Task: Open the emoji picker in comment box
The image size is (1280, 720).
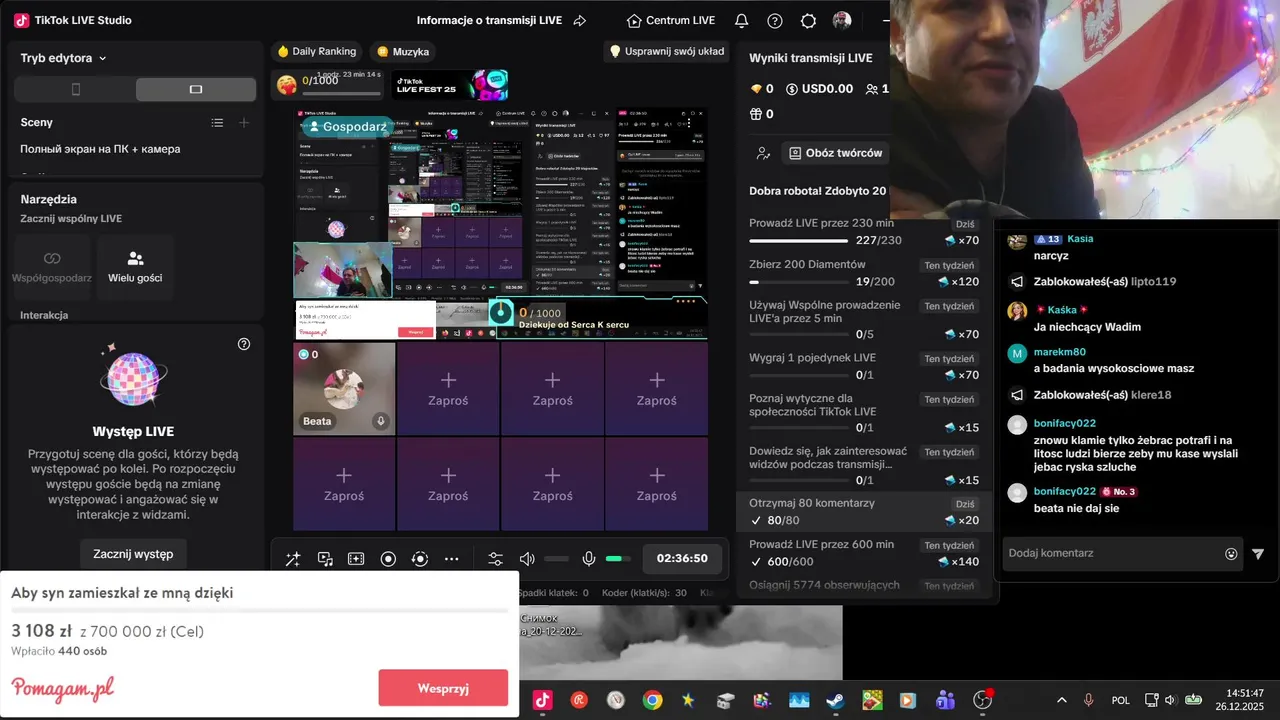Action: tap(1231, 554)
